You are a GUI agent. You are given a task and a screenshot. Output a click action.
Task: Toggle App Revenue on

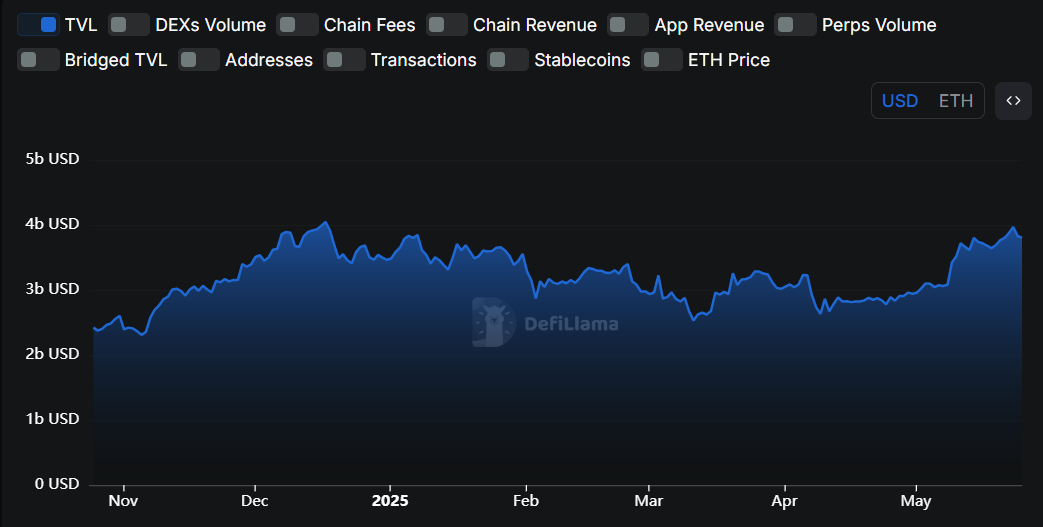(627, 25)
